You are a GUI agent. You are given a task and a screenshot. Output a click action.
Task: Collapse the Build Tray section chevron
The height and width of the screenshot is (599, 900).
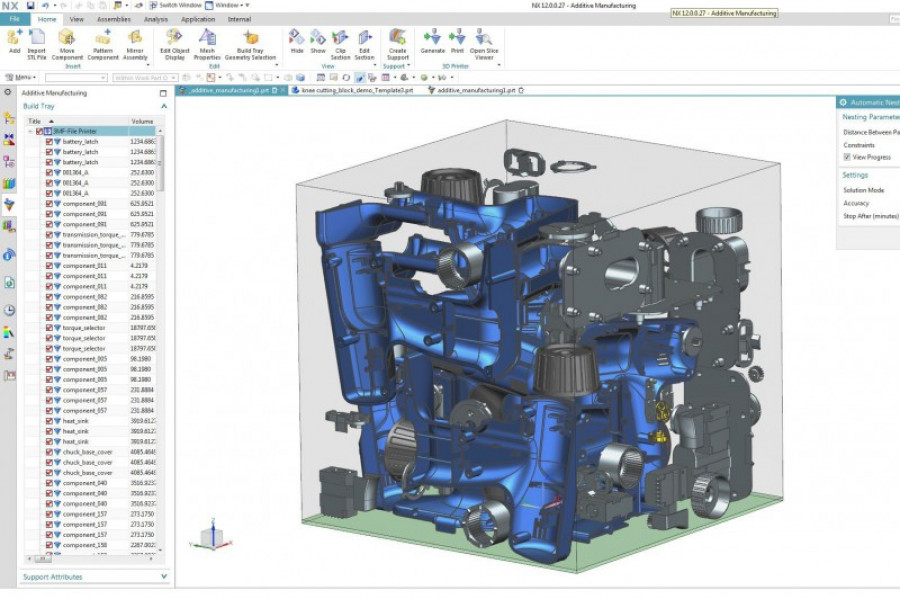164,106
